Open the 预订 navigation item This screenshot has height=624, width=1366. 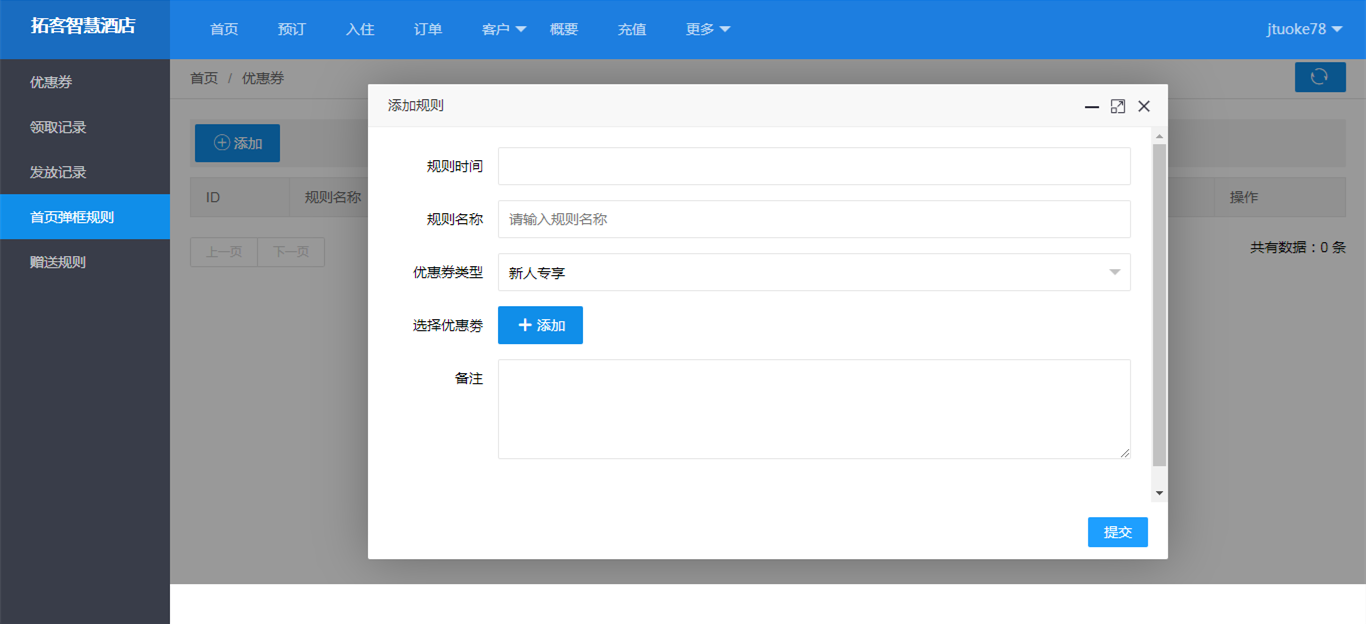tap(292, 29)
